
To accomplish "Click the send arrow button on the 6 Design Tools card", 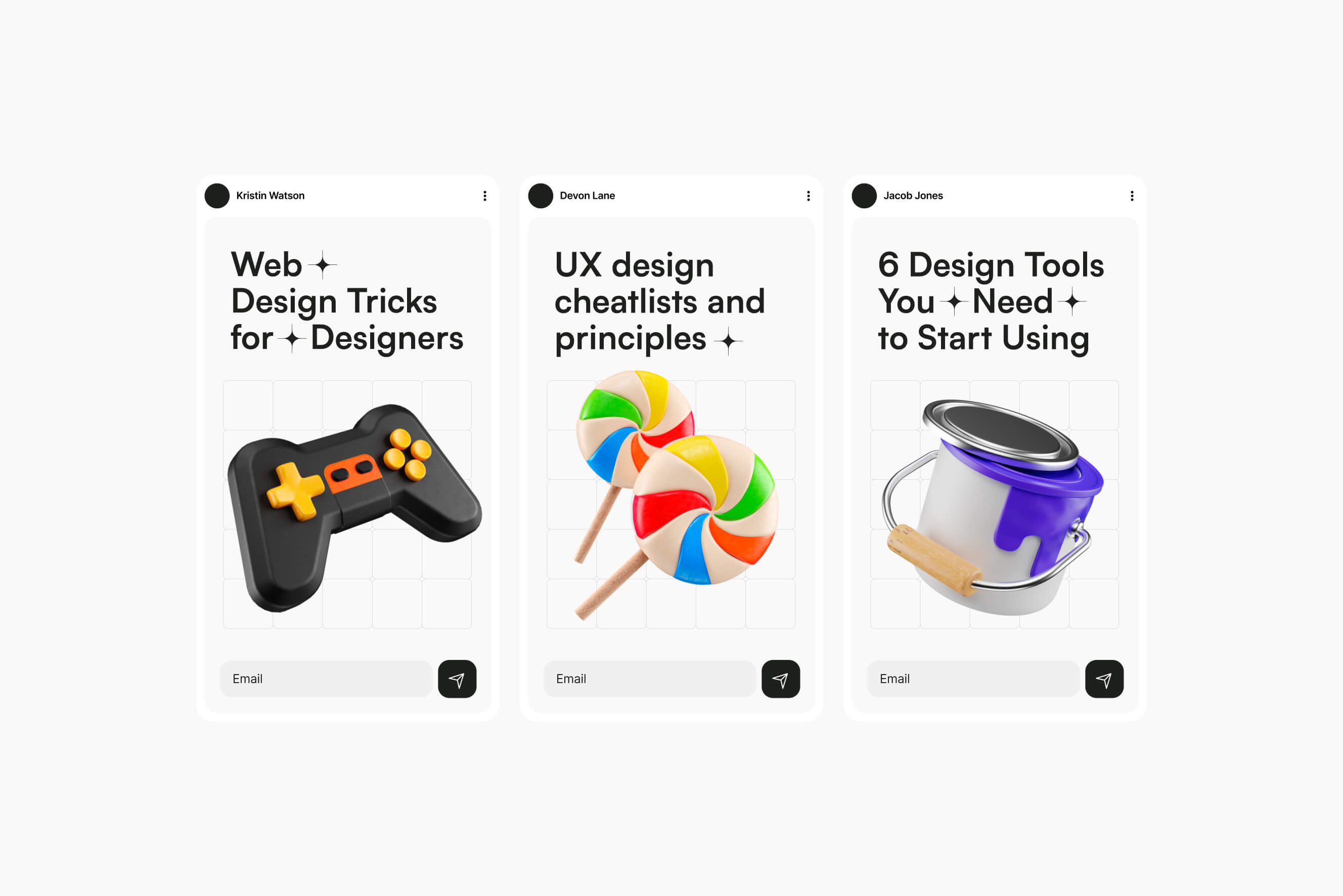I will coord(1104,679).
